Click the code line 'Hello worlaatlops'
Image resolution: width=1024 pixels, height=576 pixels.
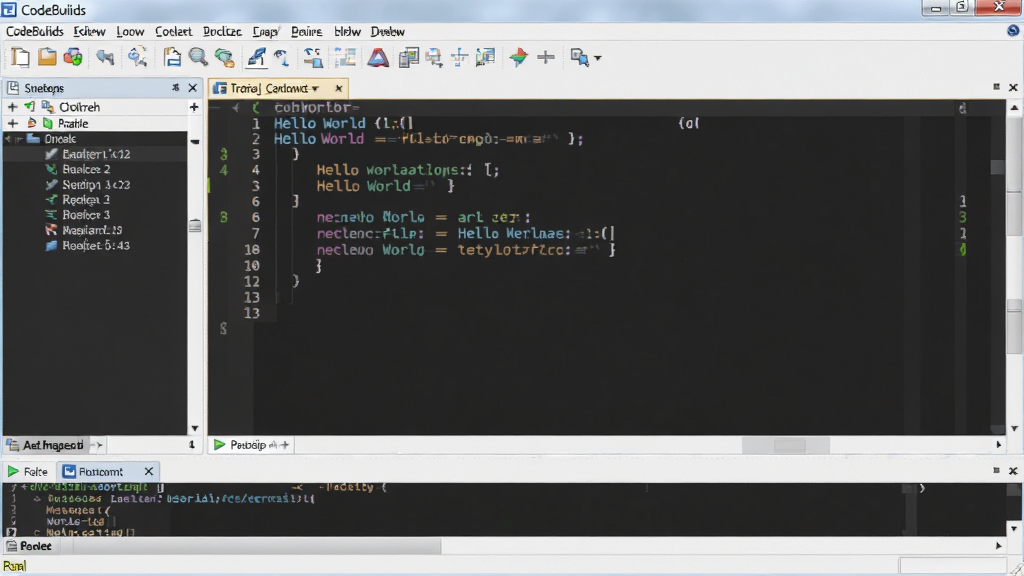pyautogui.click(x=408, y=170)
